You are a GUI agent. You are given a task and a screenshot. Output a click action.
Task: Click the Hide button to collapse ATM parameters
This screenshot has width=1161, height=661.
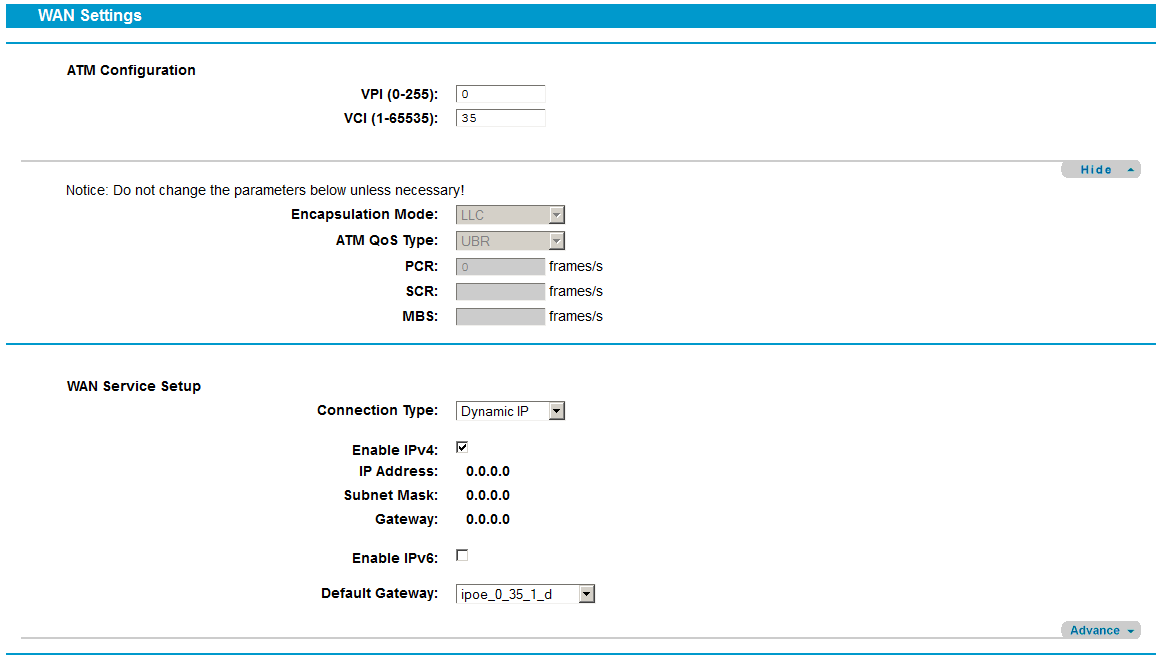click(x=1100, y=168)
